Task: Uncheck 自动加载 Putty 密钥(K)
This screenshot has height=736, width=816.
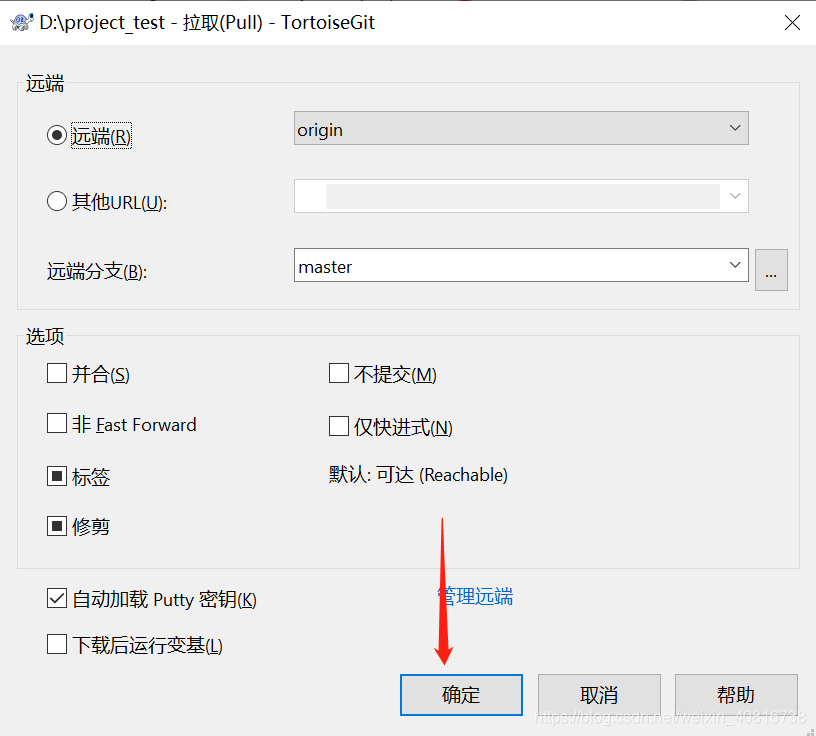Action: [x=57, y=599]
